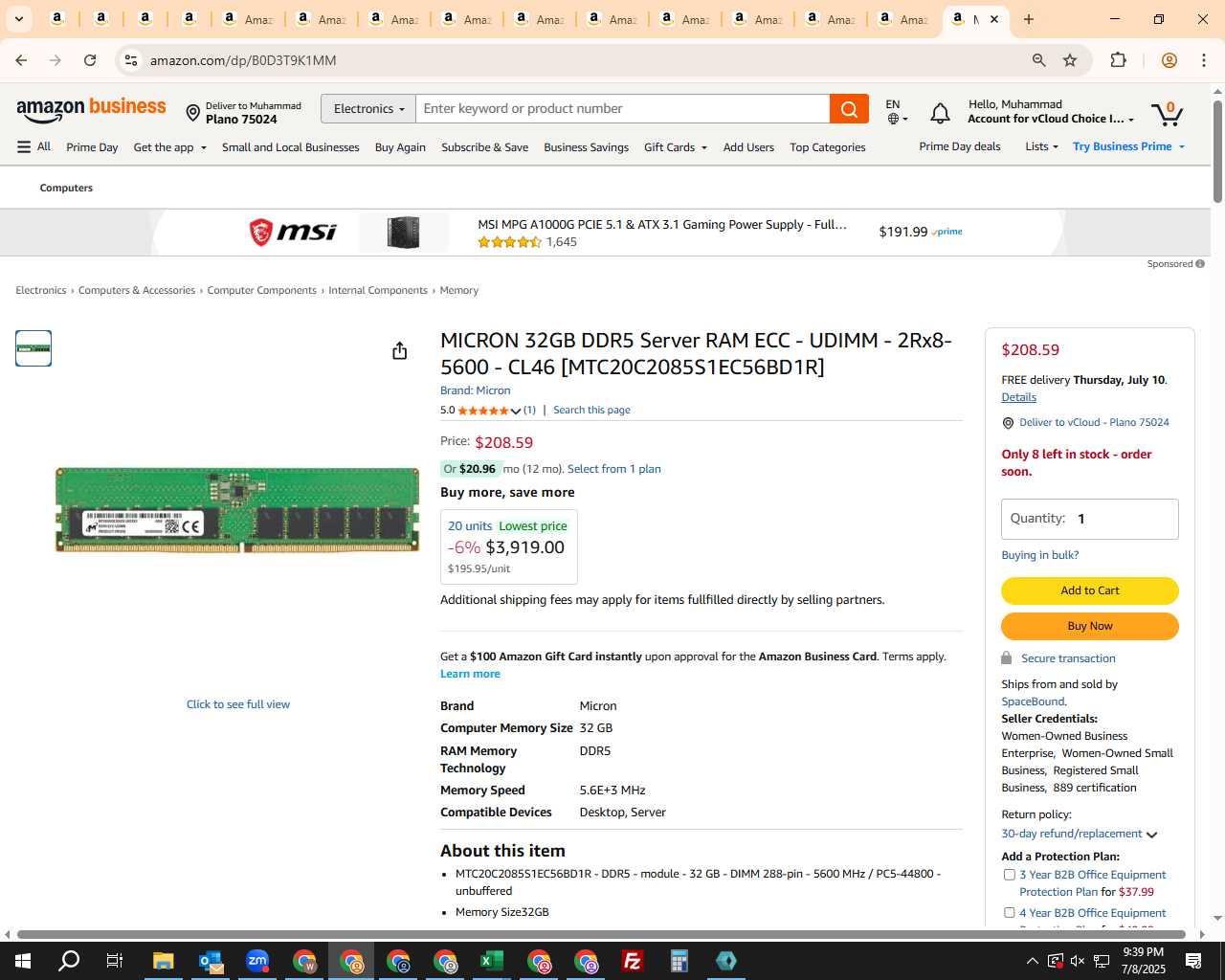Open the Buying in bulk? link

(1040, 555)
